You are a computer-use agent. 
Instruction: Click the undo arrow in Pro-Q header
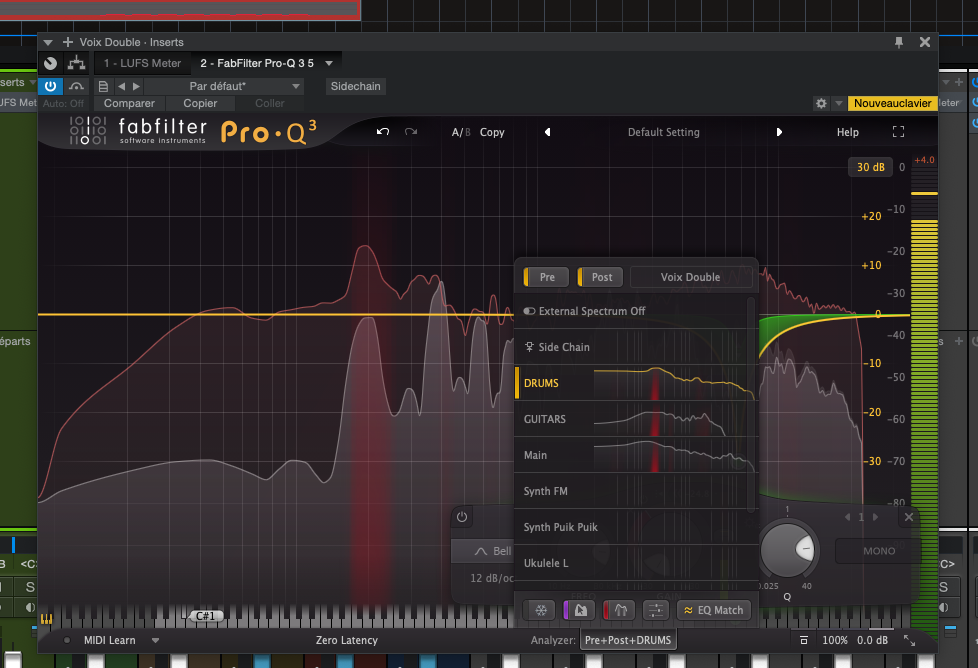(x=382, y=132)
